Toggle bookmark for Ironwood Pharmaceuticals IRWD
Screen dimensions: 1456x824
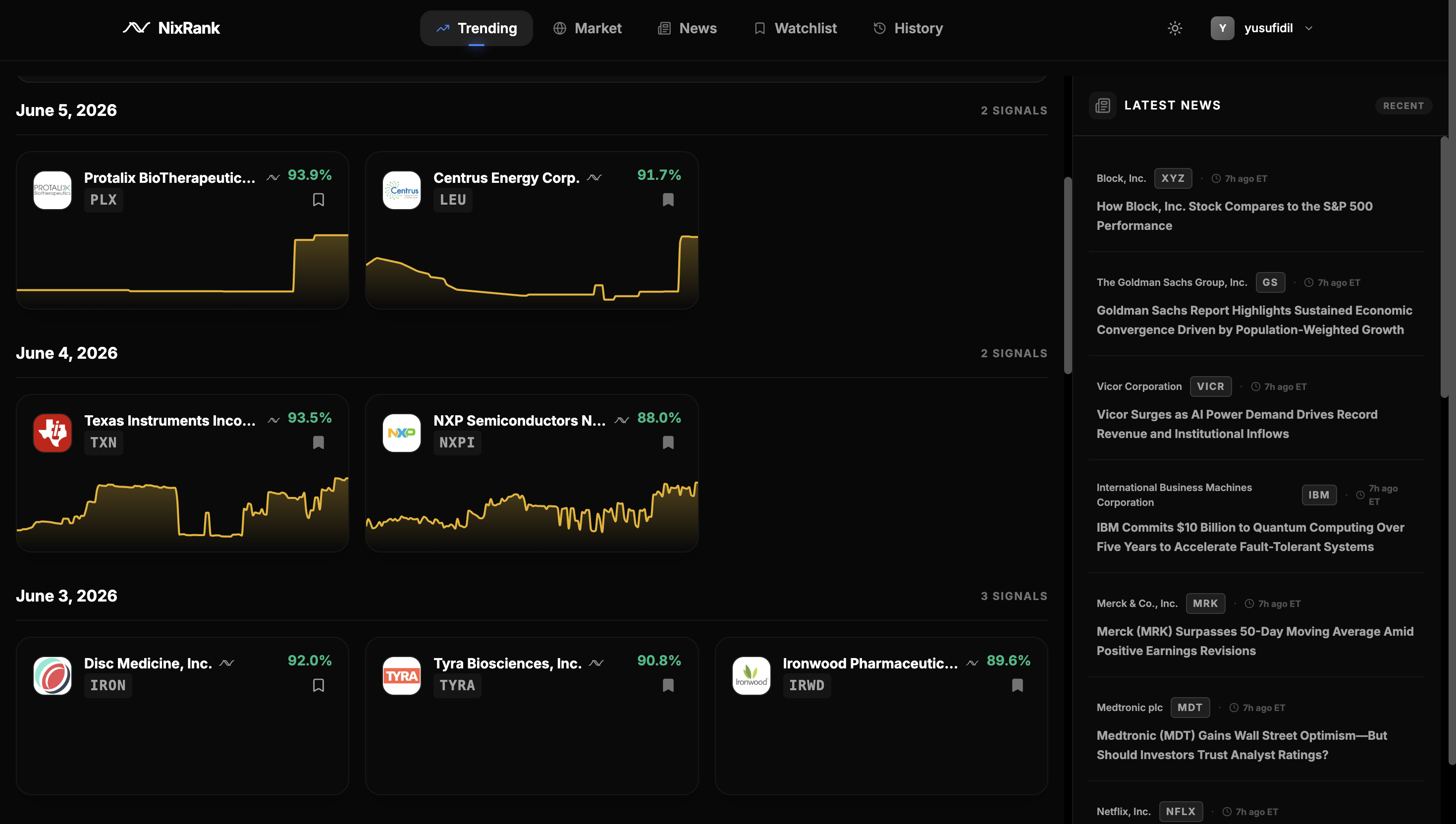coord(1017,685)
